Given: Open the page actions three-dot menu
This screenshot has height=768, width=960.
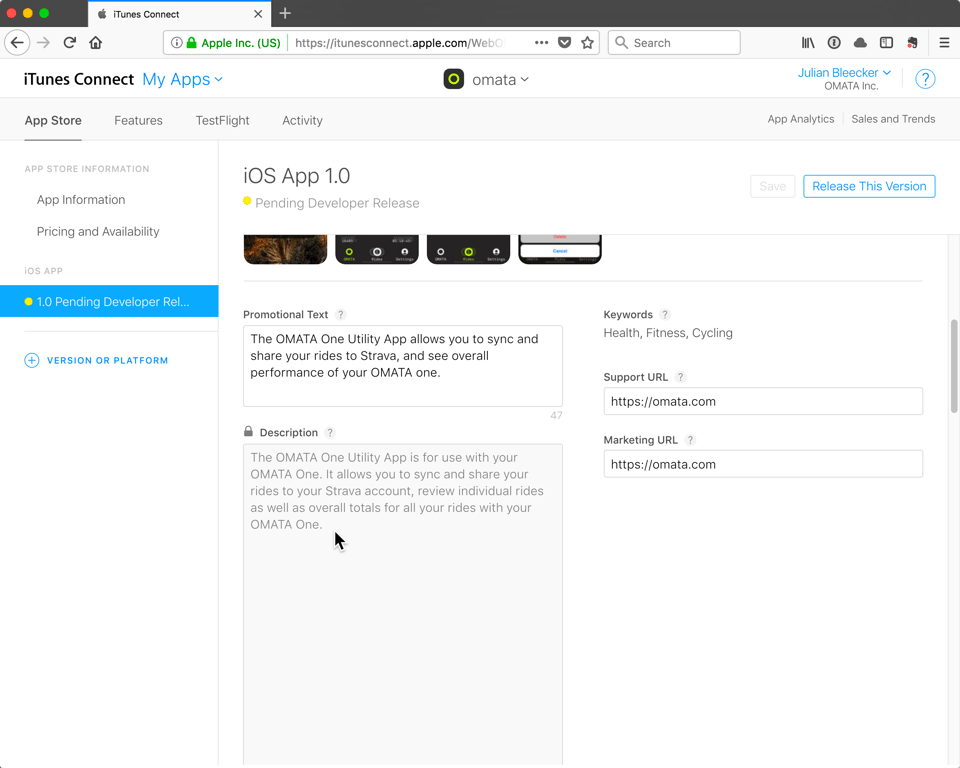Looking at the screenshot, I should pyautogui.click(x=541, y=43).
